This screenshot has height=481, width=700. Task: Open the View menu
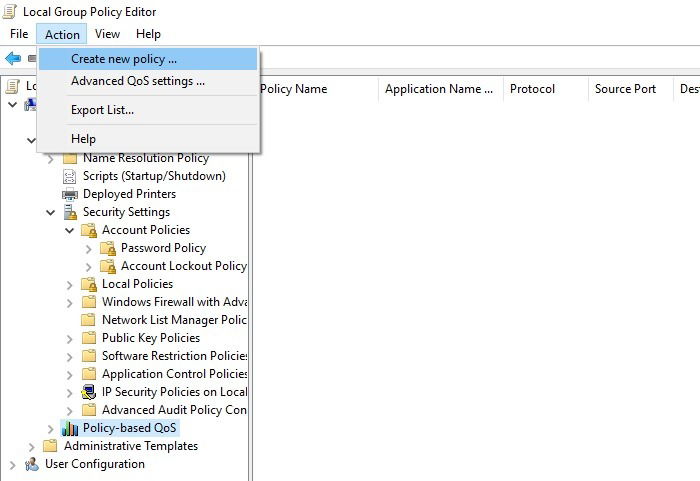[x=107, y=34]
